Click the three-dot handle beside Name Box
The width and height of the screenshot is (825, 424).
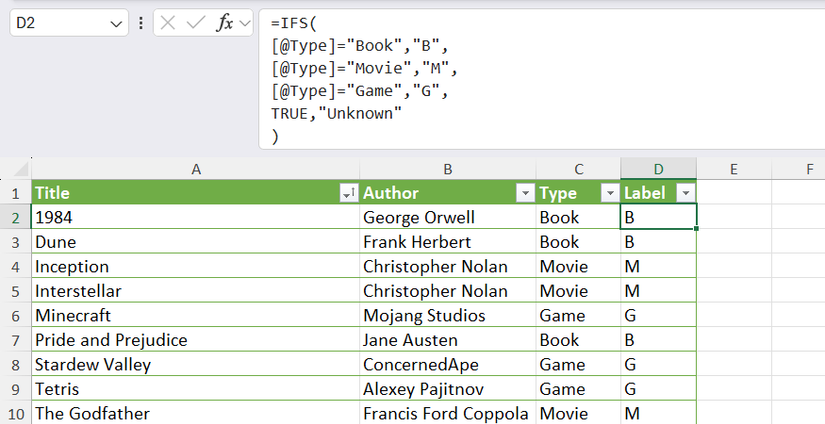pos(140,23)
